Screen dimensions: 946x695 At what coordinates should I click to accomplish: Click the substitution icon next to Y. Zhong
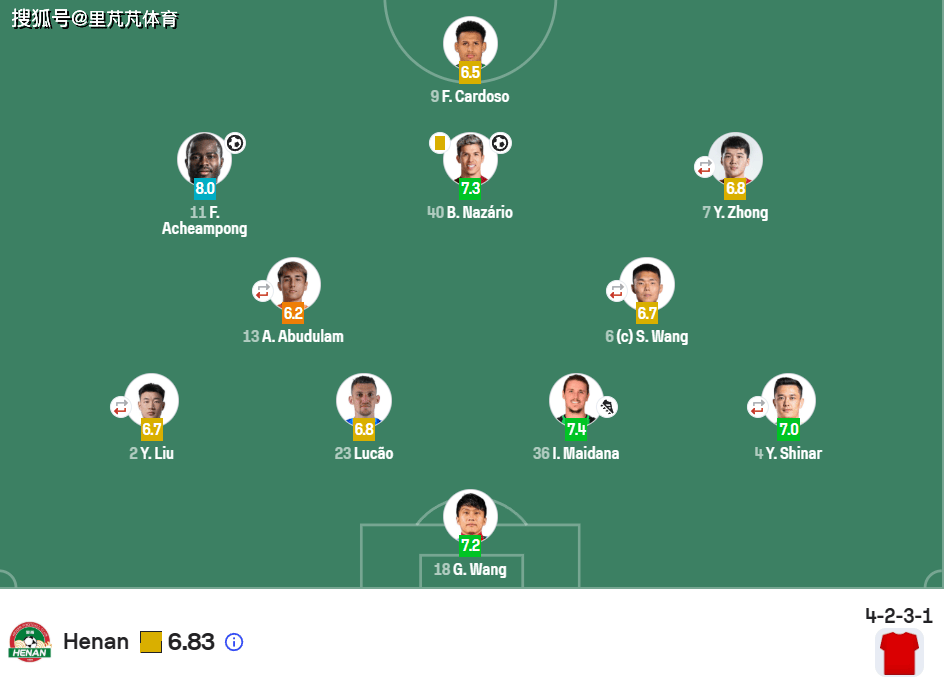point(704,167)
